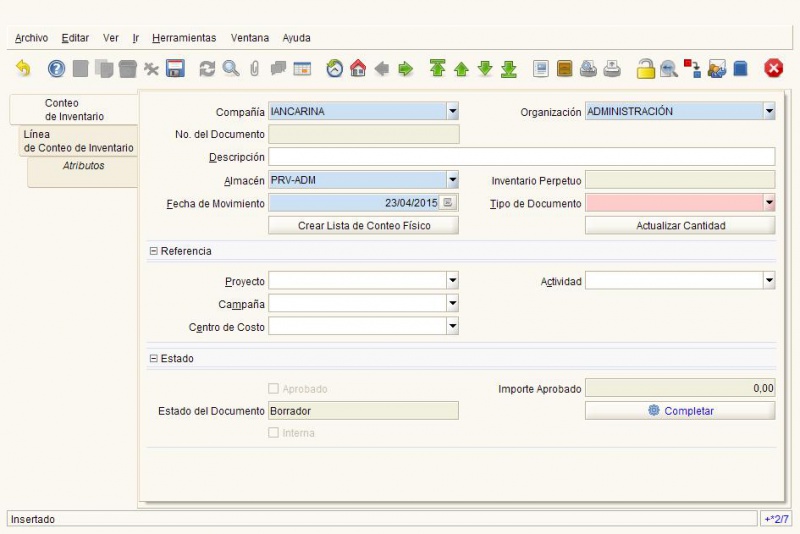800x534 pixels.
Task: Open the history clock icon
Action: [334, 68]
